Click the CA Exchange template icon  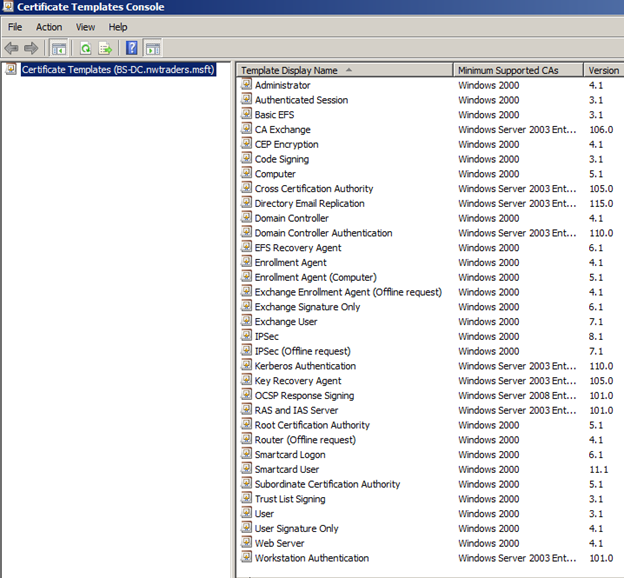[x=247, y=128]
